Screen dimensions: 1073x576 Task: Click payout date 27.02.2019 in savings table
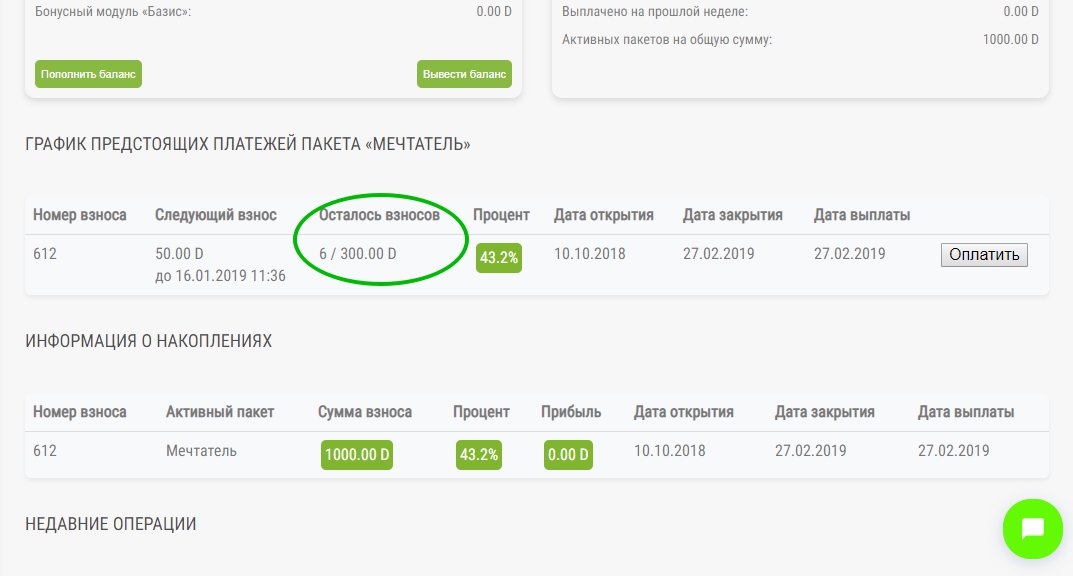coord(953,451)
